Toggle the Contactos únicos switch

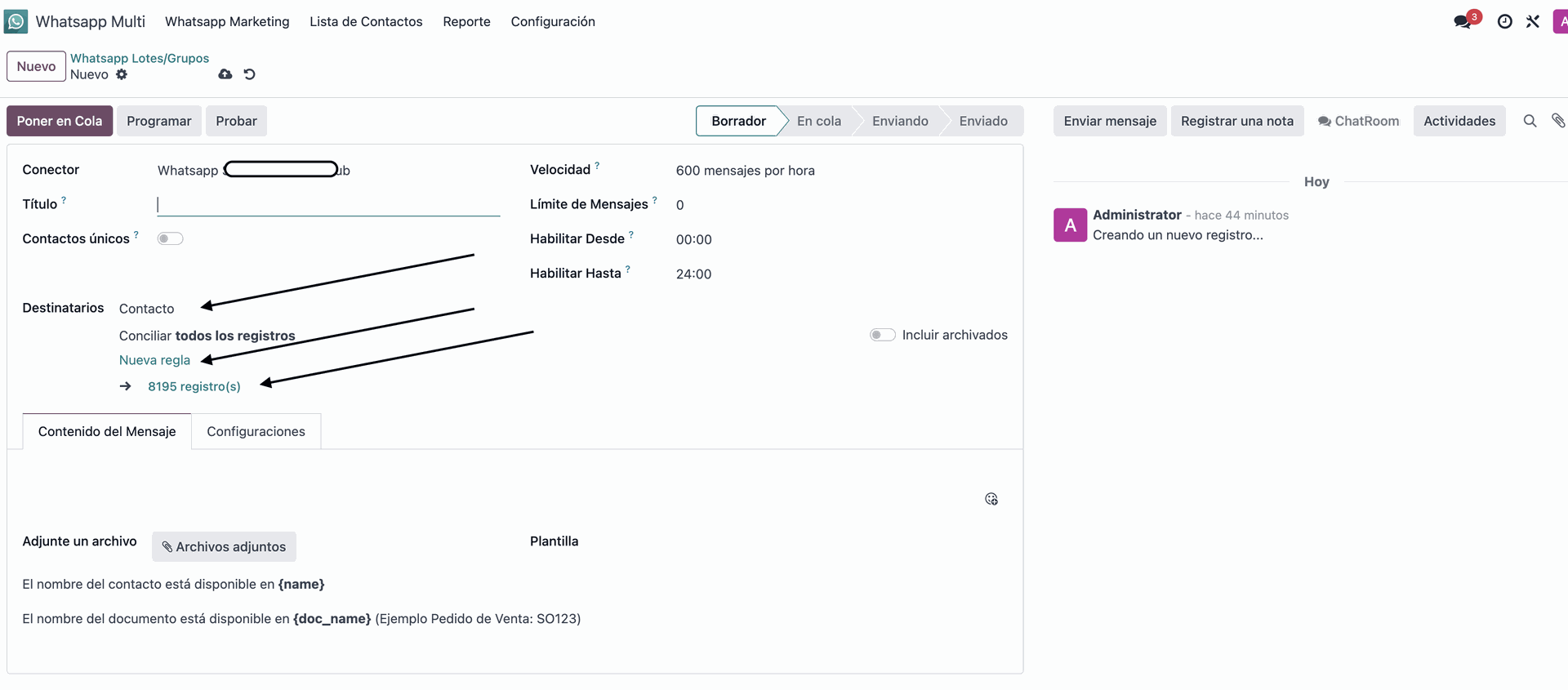pyautogui.click(x=170, y=238)
